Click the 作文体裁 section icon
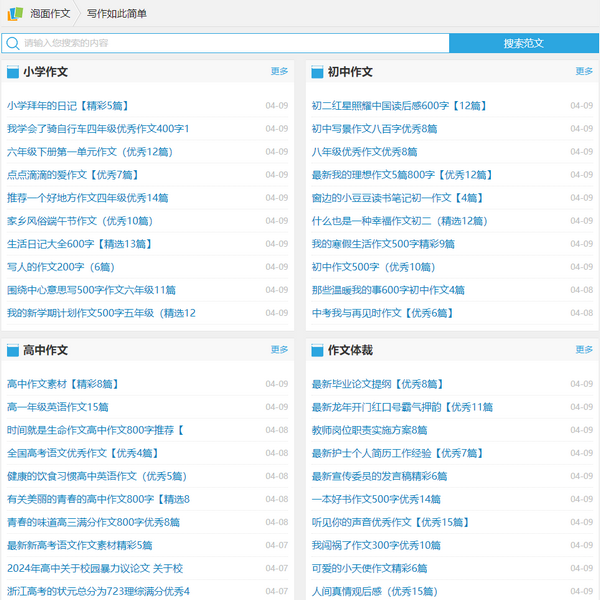The height and width of the screenshot is (600, 600). pyautogui.click(x=318, y=351)
